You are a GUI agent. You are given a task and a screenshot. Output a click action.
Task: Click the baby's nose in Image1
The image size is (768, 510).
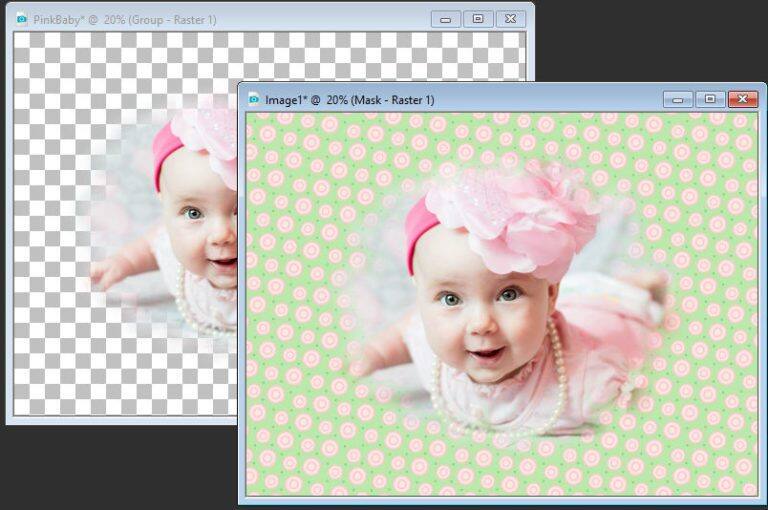point(484,322)
